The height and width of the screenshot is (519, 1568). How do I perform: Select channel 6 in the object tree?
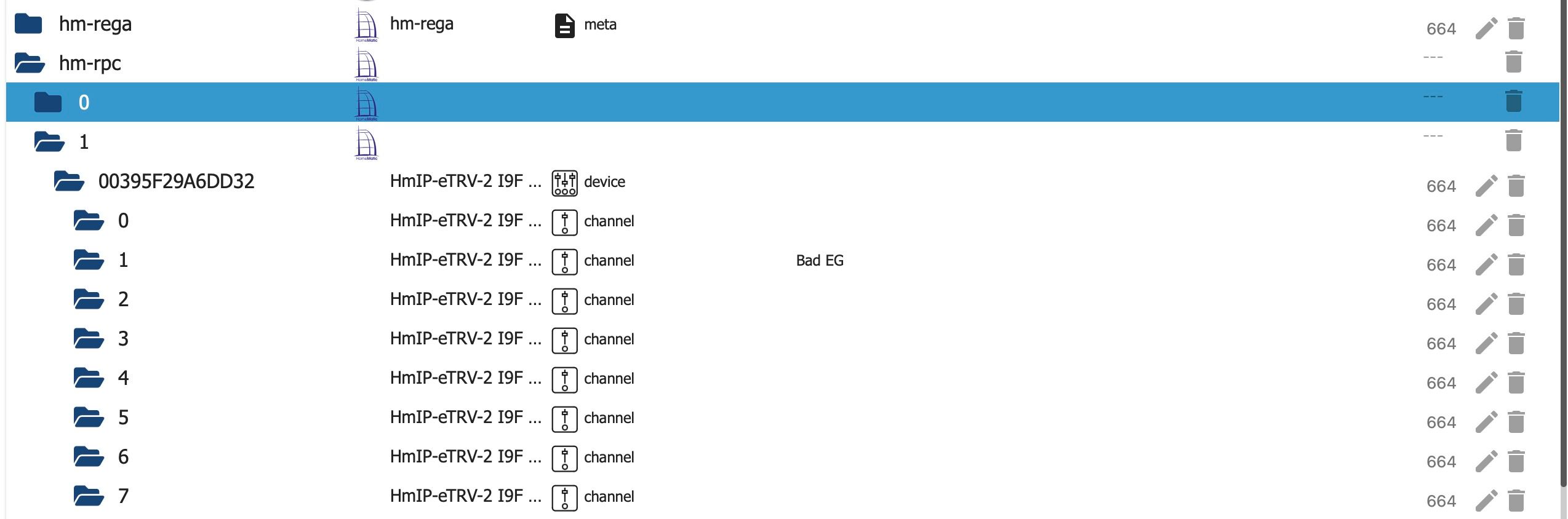click(x=123, y=457)
